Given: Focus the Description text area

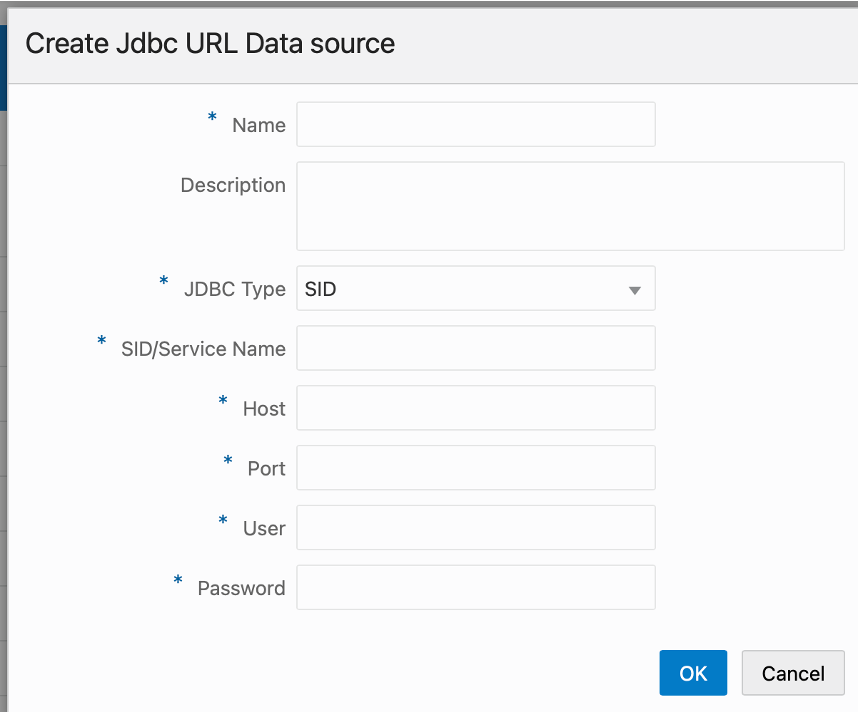Looking at the screenshot, I should [570, 205].
